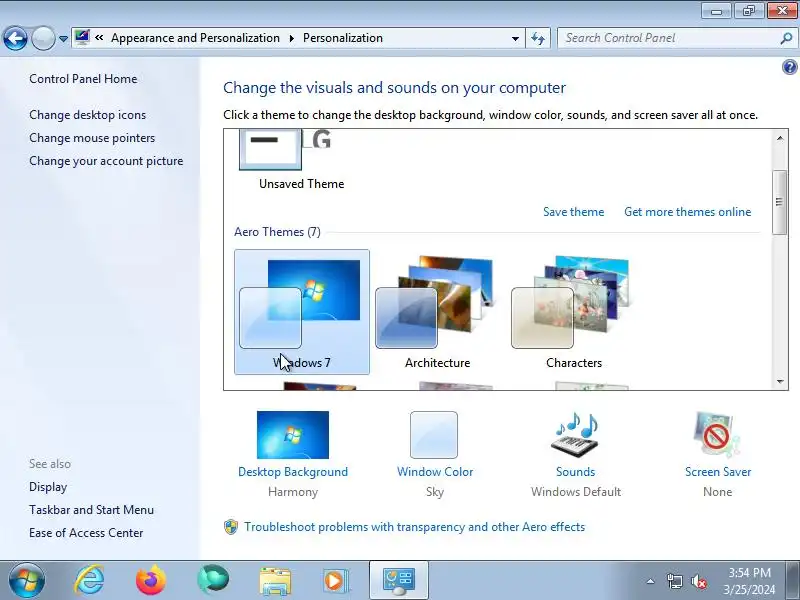800x600 pixels.
Task: Open Troubleshoot problems with transparency link
Action: coord(414,527)
